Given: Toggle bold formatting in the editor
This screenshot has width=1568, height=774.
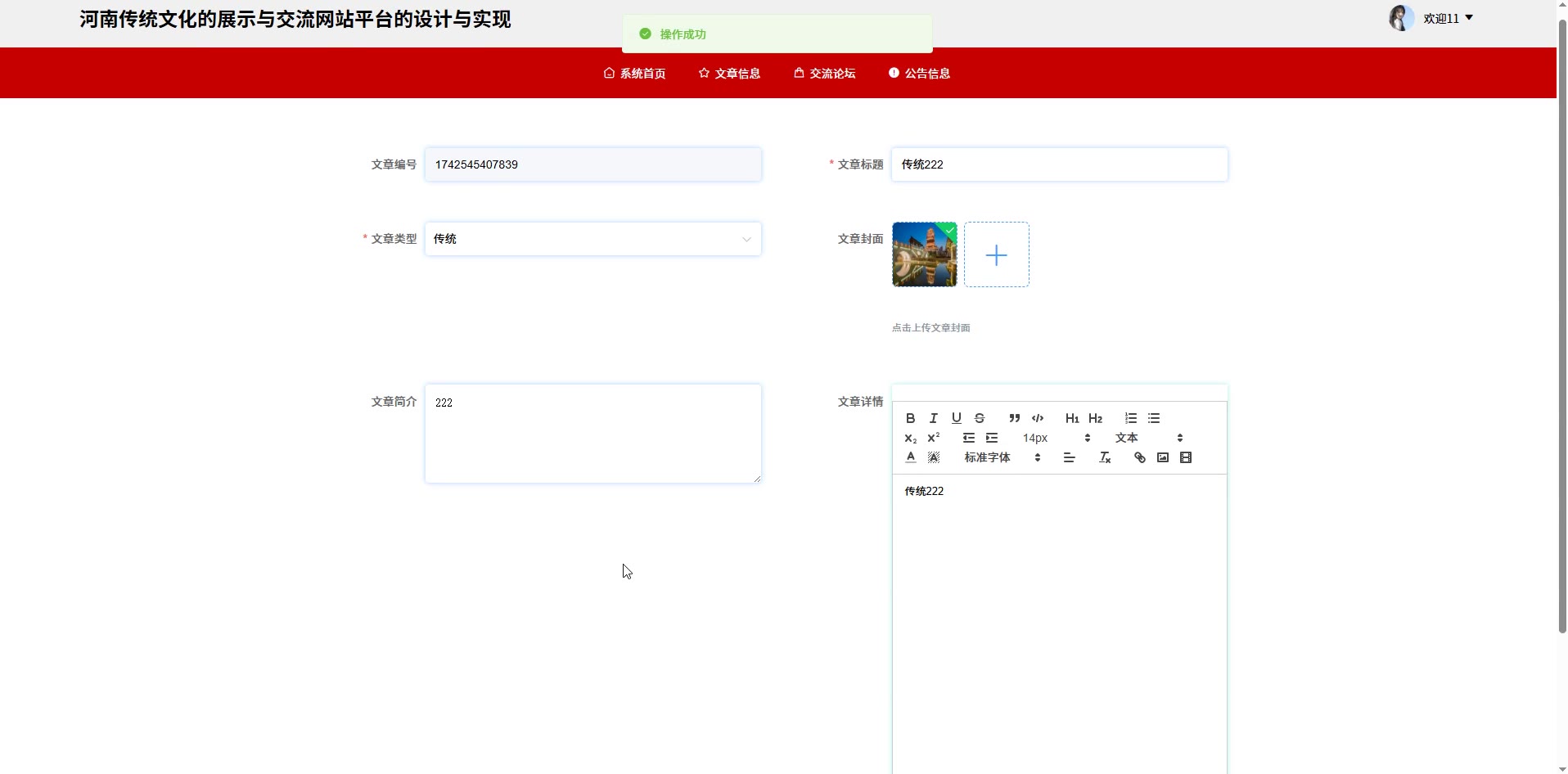Looking at the screenshot, I should point(910,418).
